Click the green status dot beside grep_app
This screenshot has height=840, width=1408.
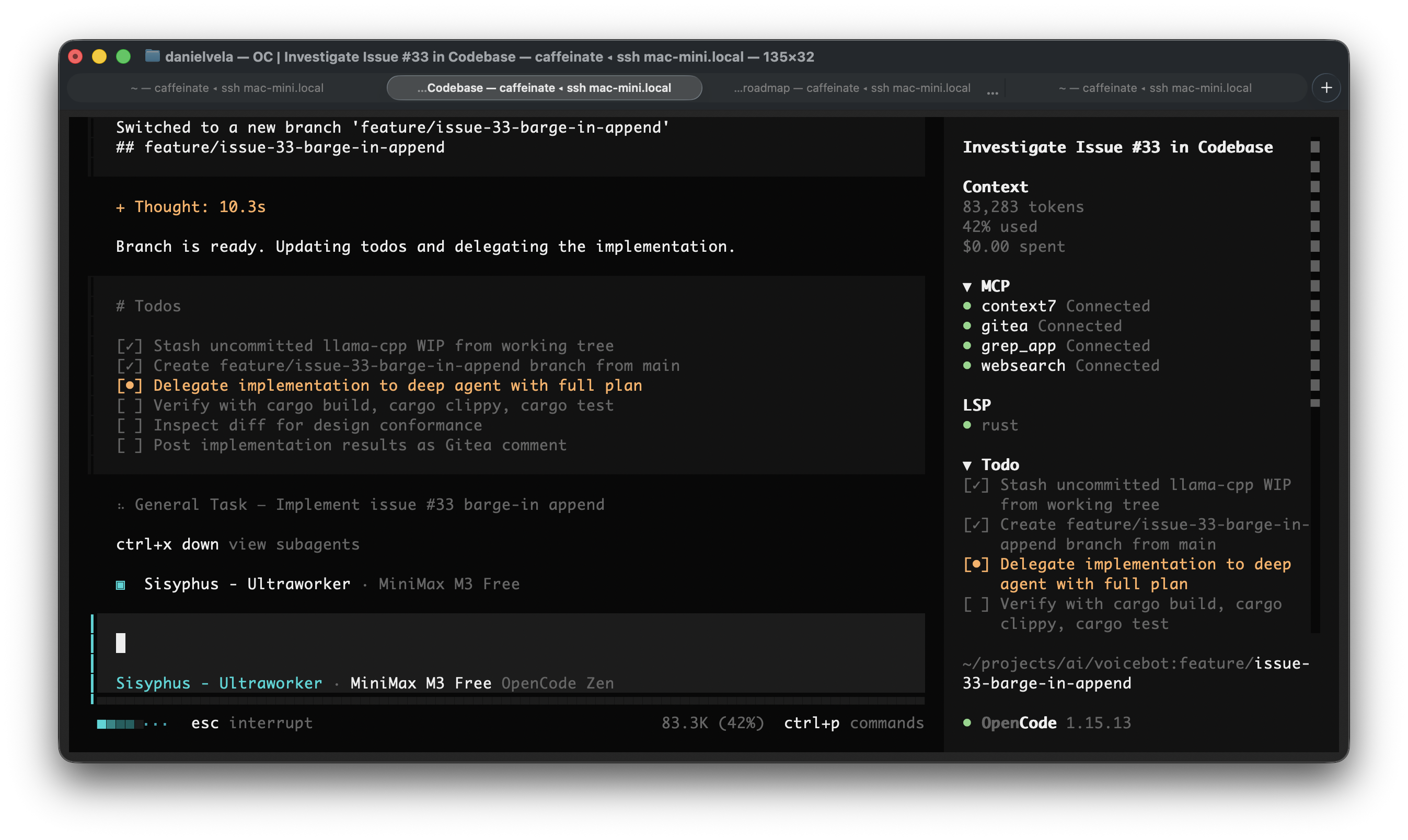pyautogui.click(x=967, y=346)
